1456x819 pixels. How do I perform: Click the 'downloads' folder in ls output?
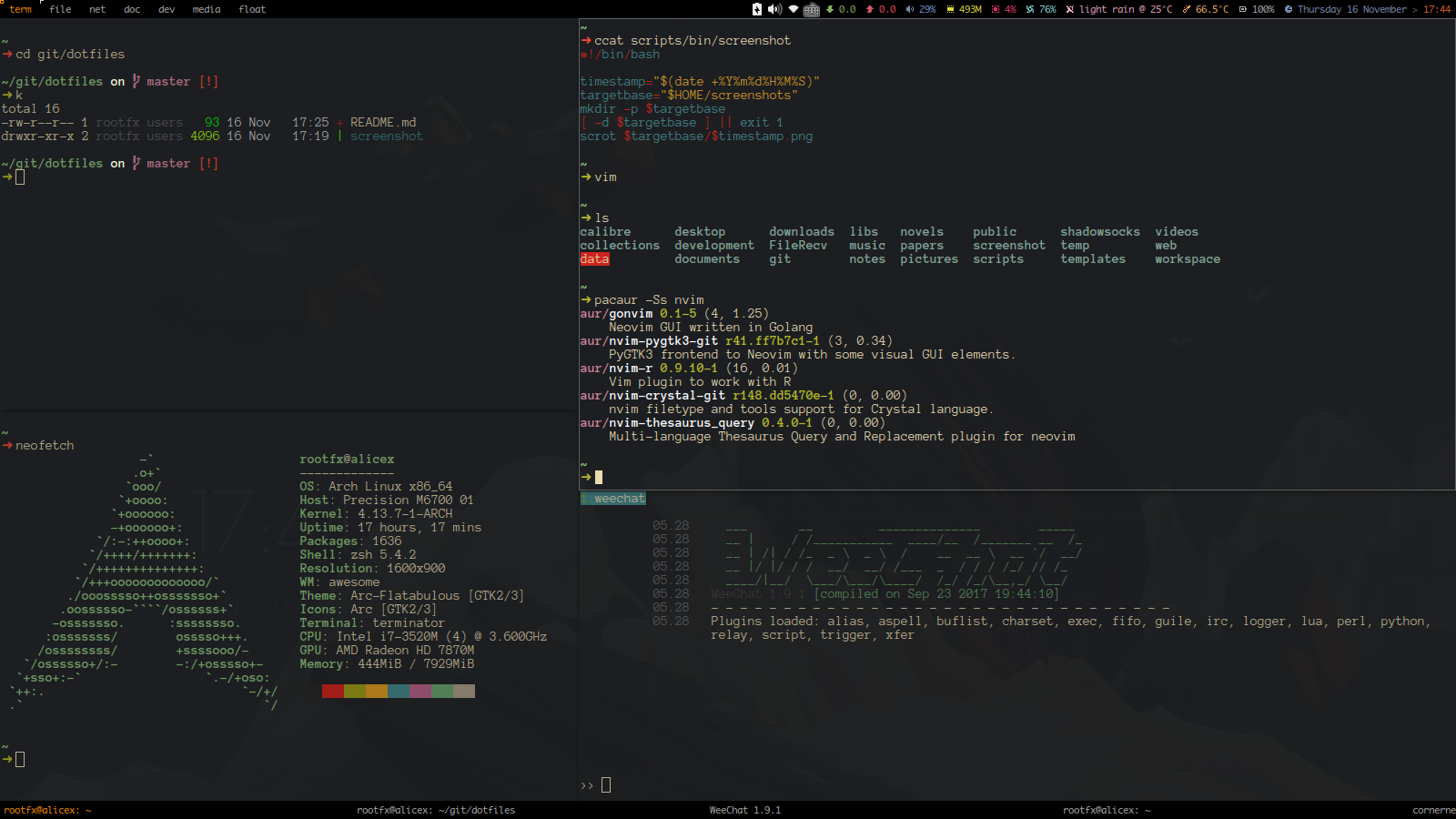coord(802,232)
